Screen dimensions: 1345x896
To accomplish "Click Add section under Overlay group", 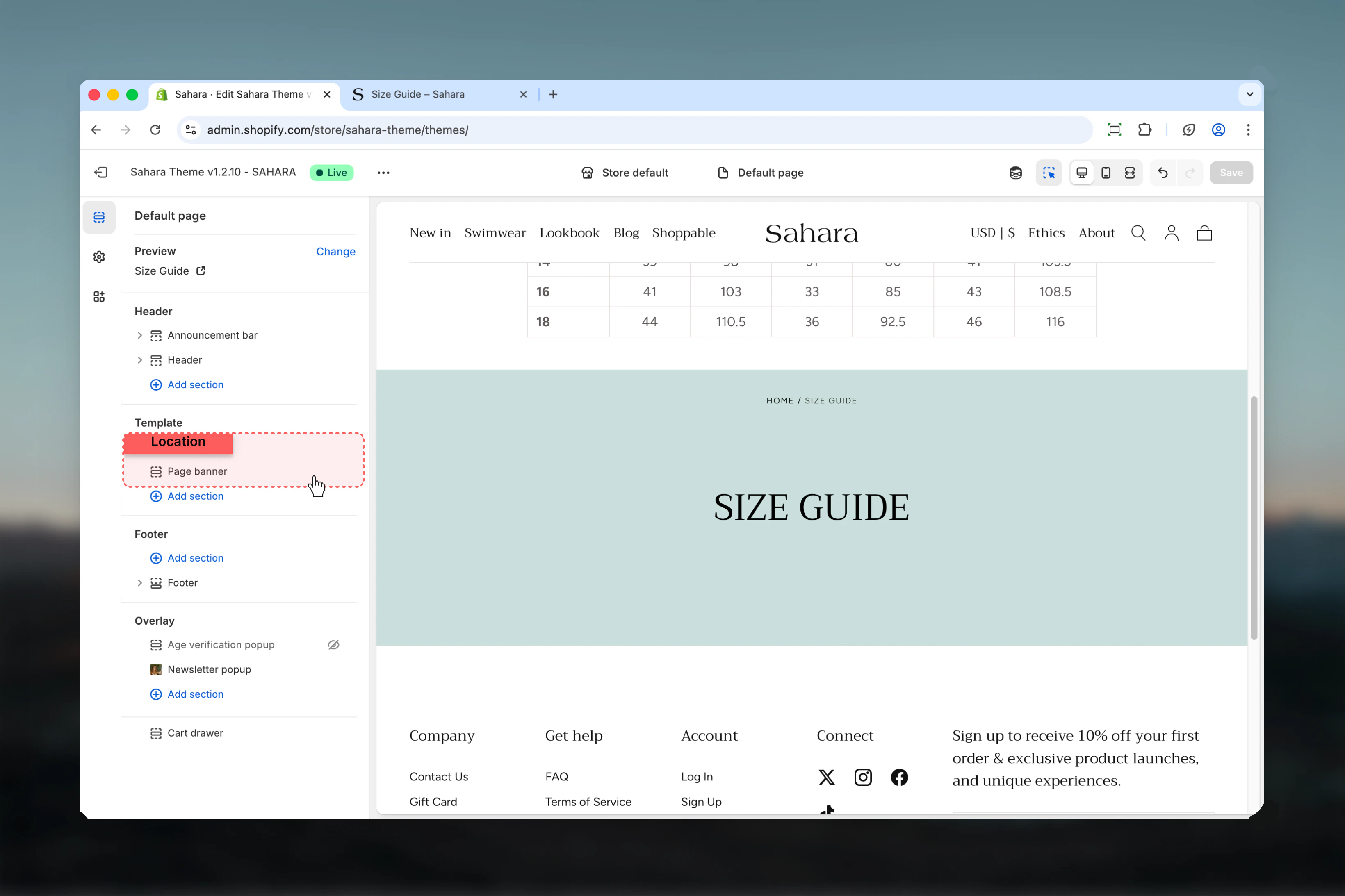I will point(186,694).
